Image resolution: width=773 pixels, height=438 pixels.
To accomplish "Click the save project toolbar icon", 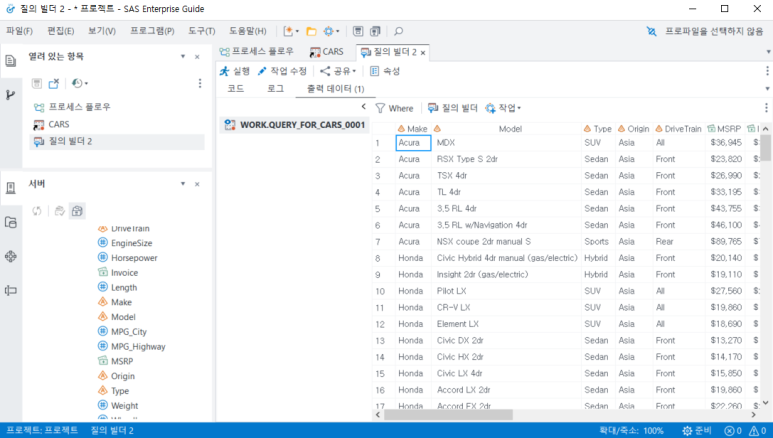I will pyautogui.click(x=358, y=31).
